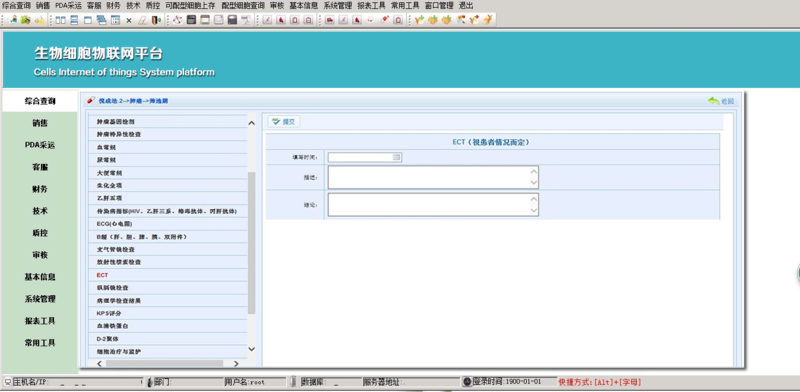Click the computer icon beside 主机名/IP
Image resolution: width=800 pixels, height=392 pixels.
[8, 382]
